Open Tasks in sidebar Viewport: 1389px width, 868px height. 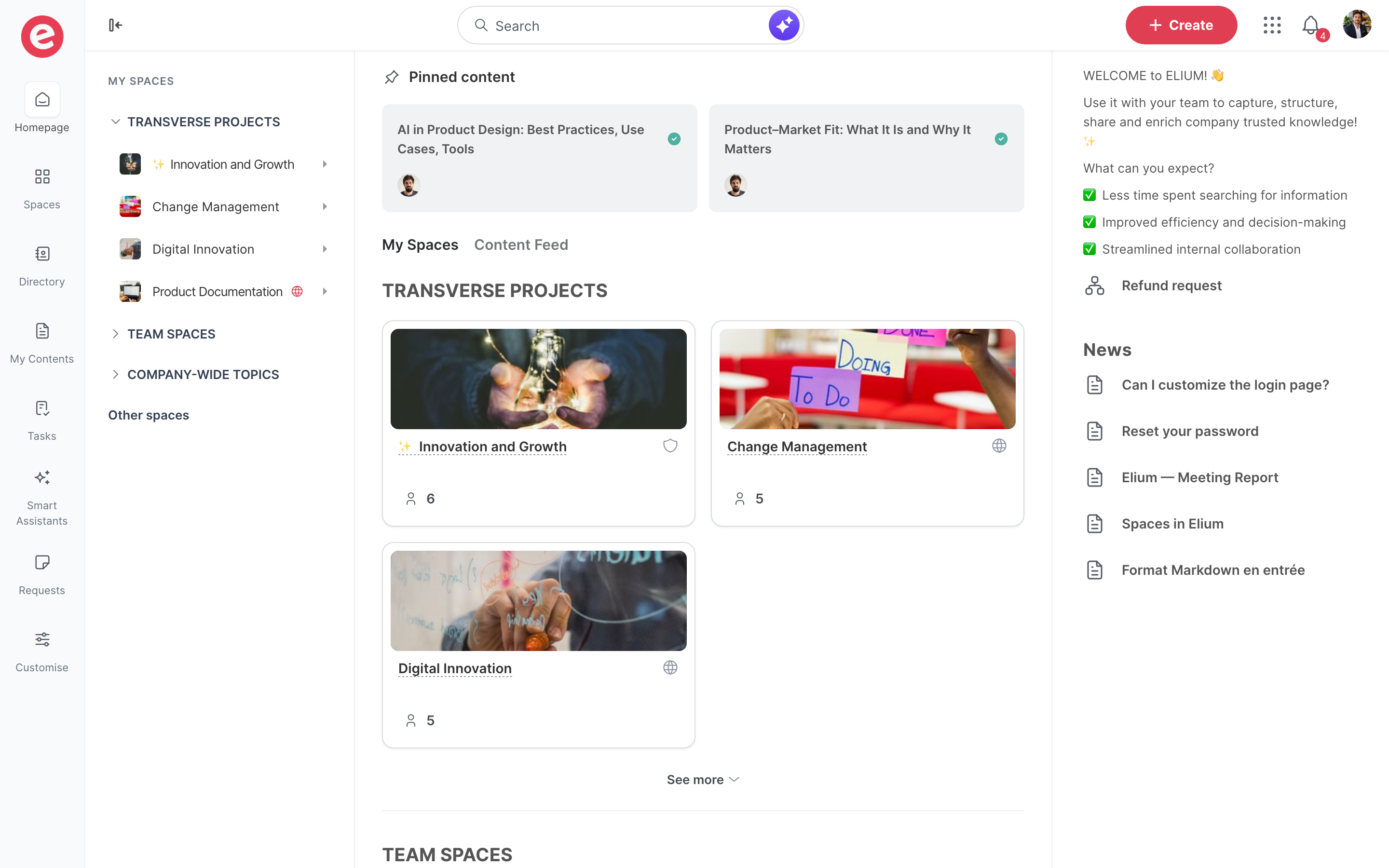[x=42, y=420]
